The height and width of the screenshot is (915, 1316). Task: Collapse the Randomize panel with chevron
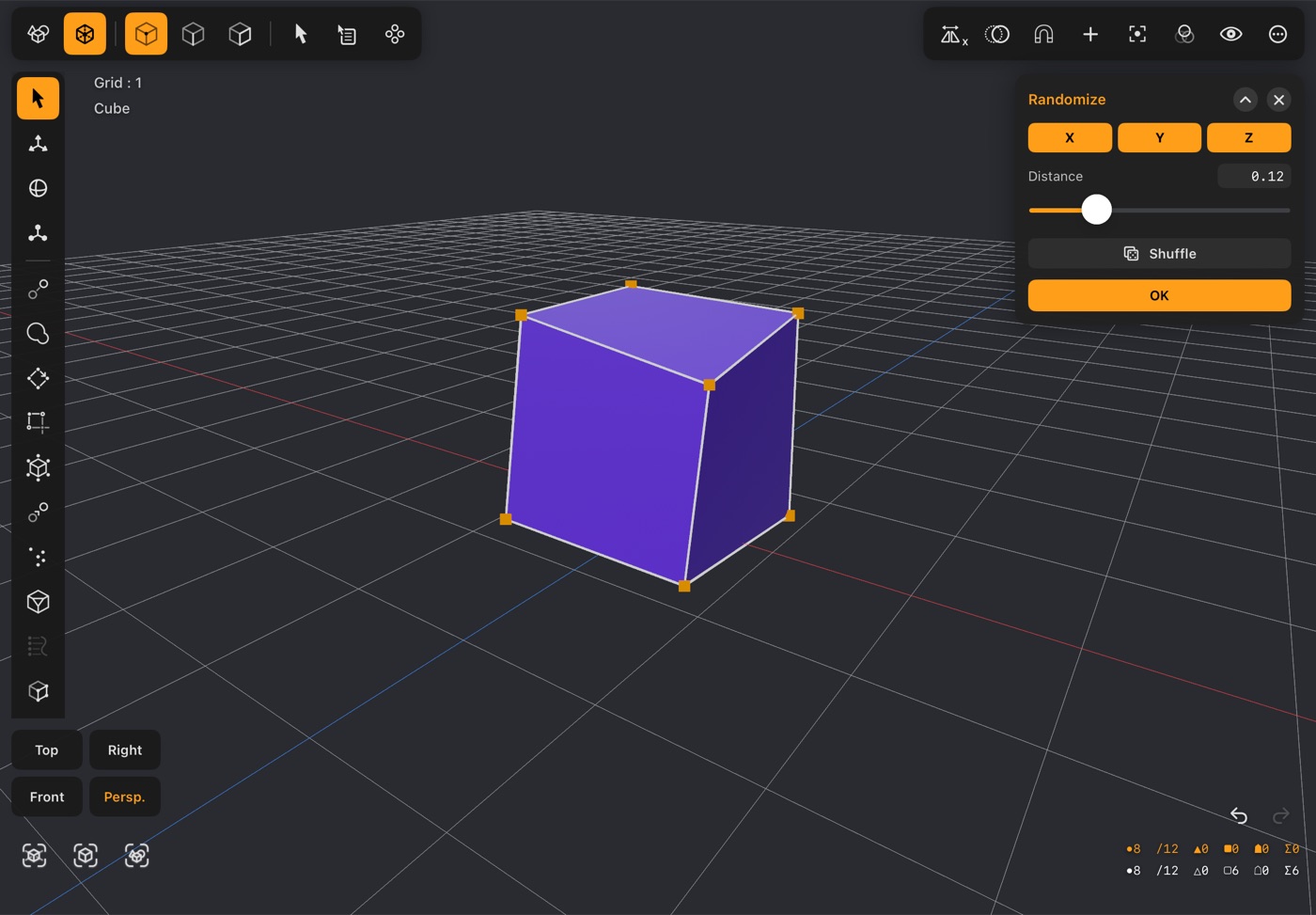click(1245, 100)
